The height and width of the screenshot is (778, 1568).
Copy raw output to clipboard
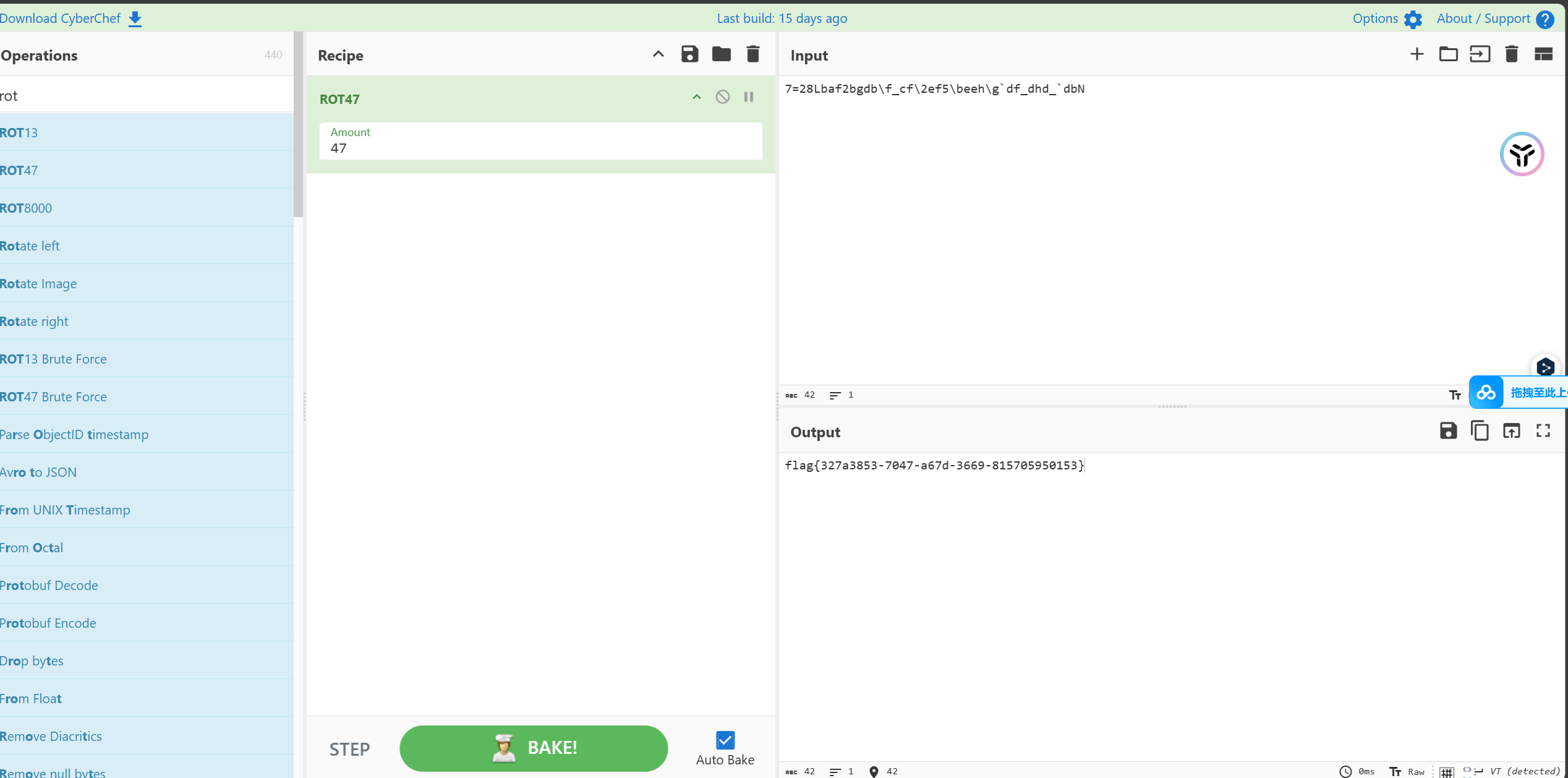[x=1480, y=431]
